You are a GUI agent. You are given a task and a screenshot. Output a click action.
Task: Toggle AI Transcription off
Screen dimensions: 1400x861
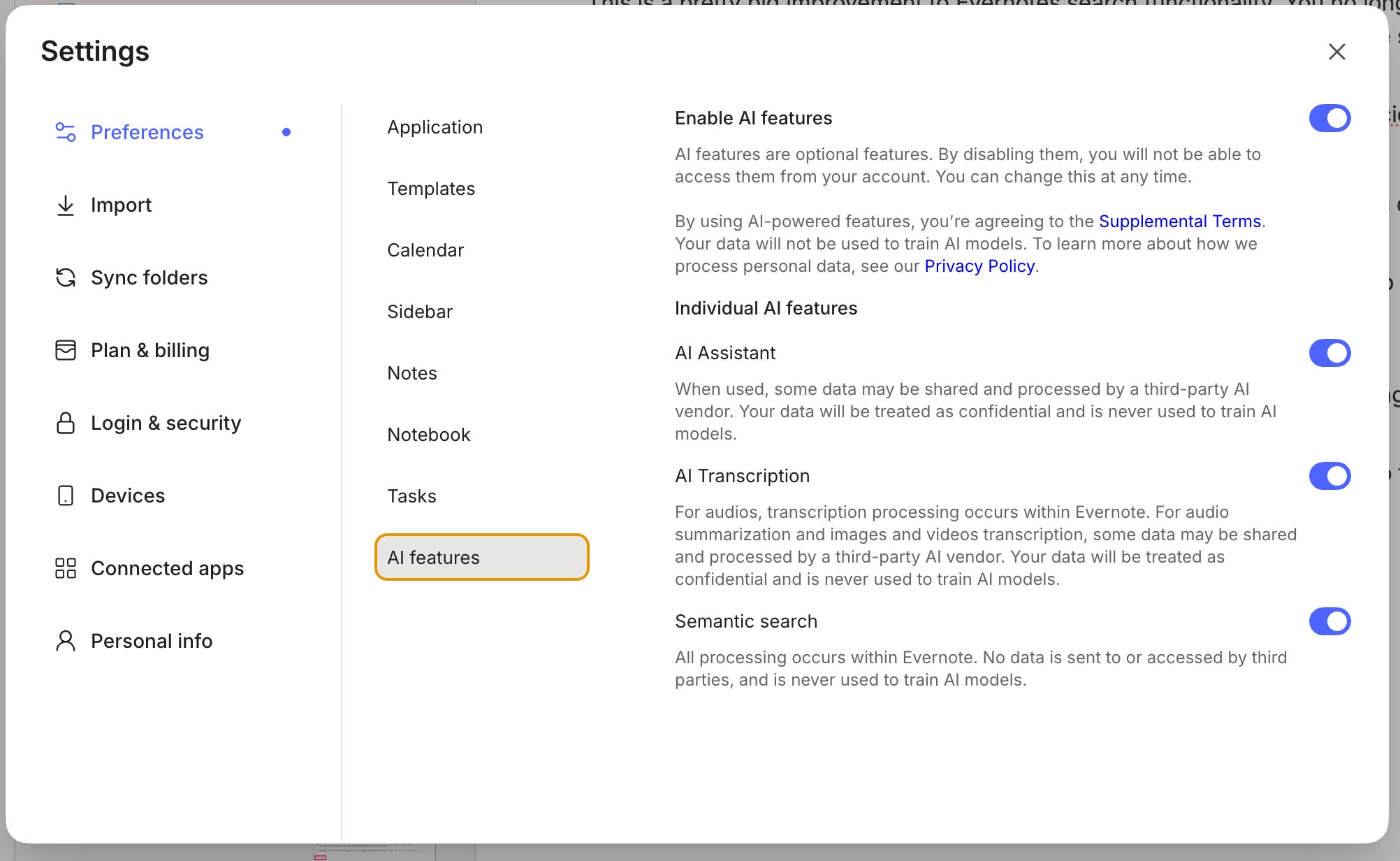coord(1329,476)
